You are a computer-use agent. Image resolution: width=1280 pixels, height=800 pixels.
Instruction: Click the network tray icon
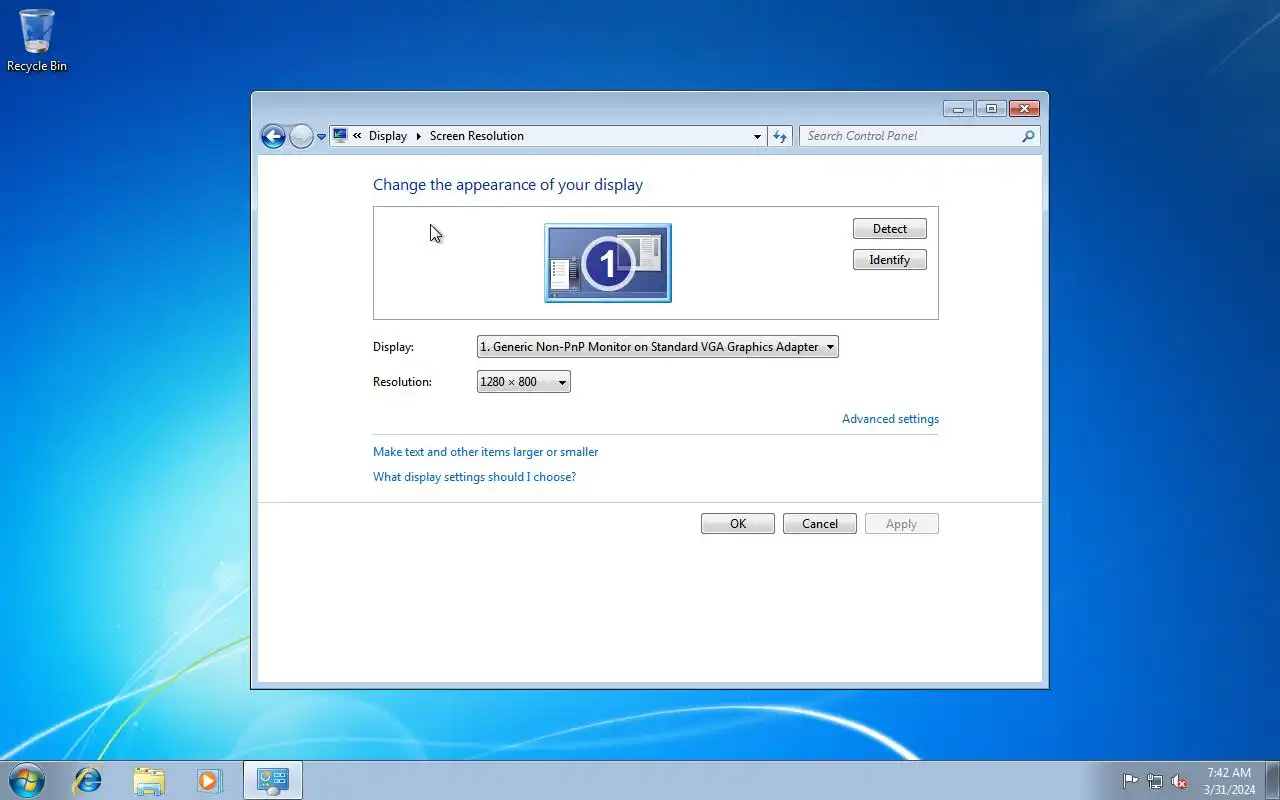[x=1155, y=781]
